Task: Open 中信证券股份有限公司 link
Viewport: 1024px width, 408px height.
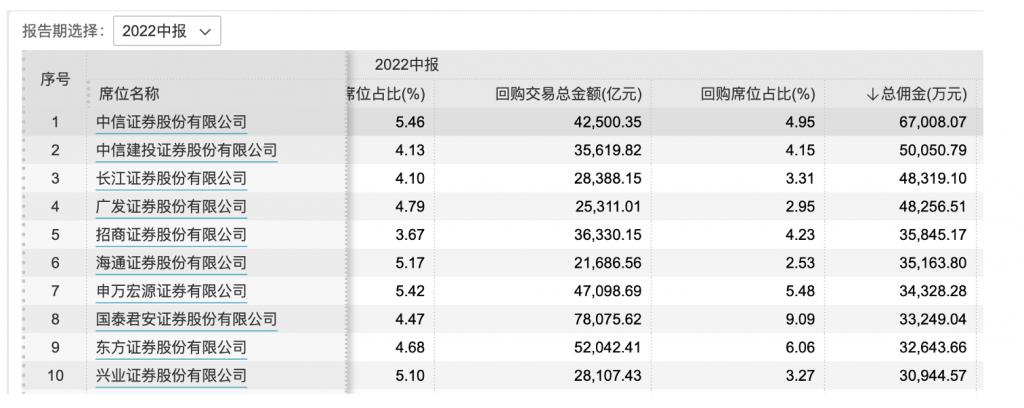Action: coord(171,122)
